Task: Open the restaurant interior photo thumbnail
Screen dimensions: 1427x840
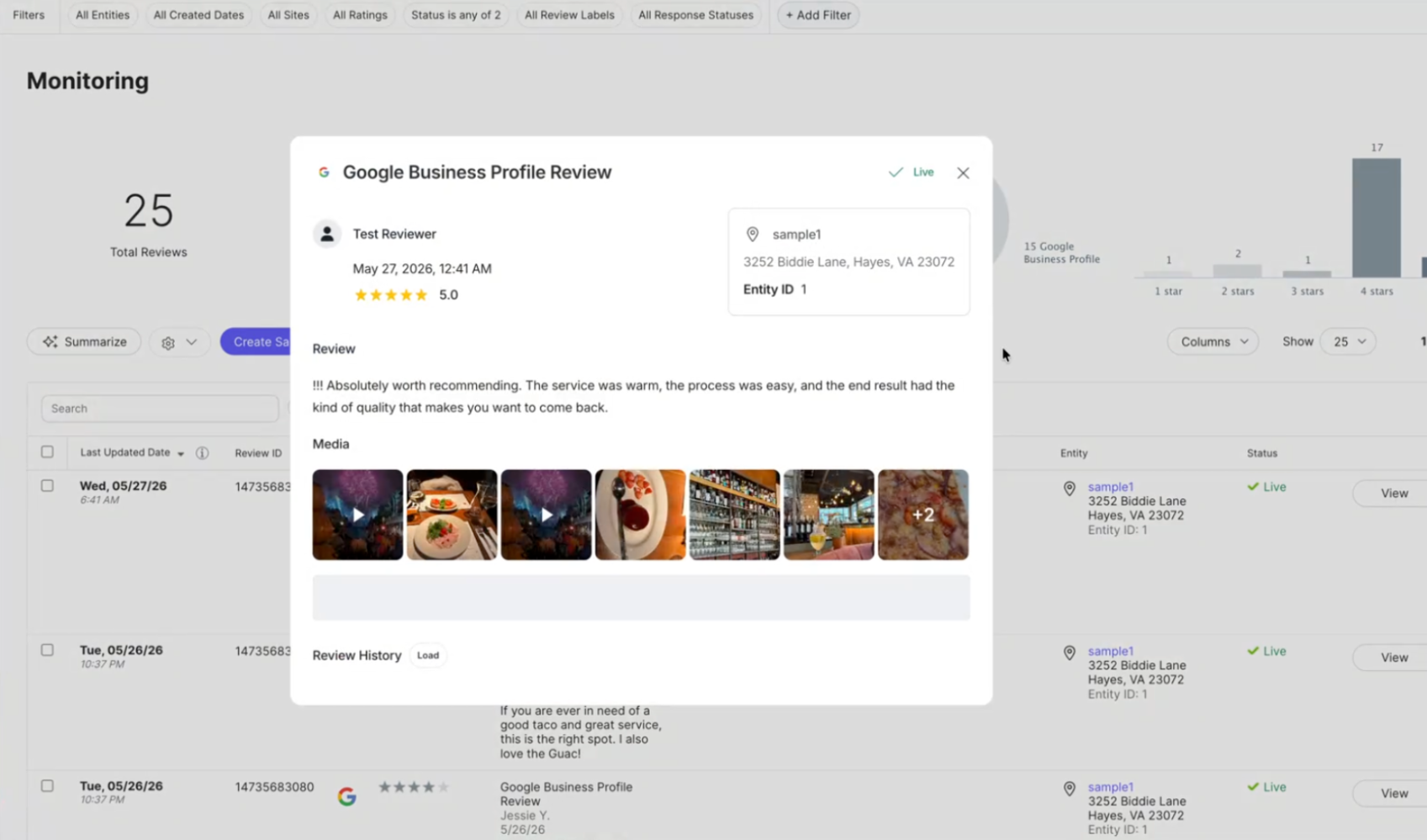Action: coord(828,515)
